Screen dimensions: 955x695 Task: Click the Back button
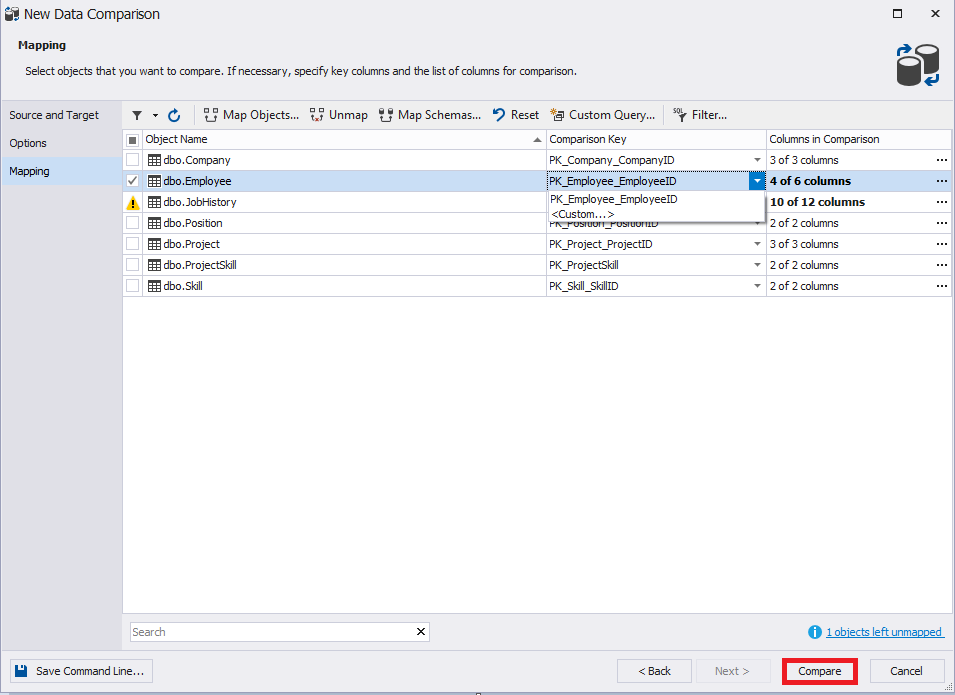tap(654, 671)
